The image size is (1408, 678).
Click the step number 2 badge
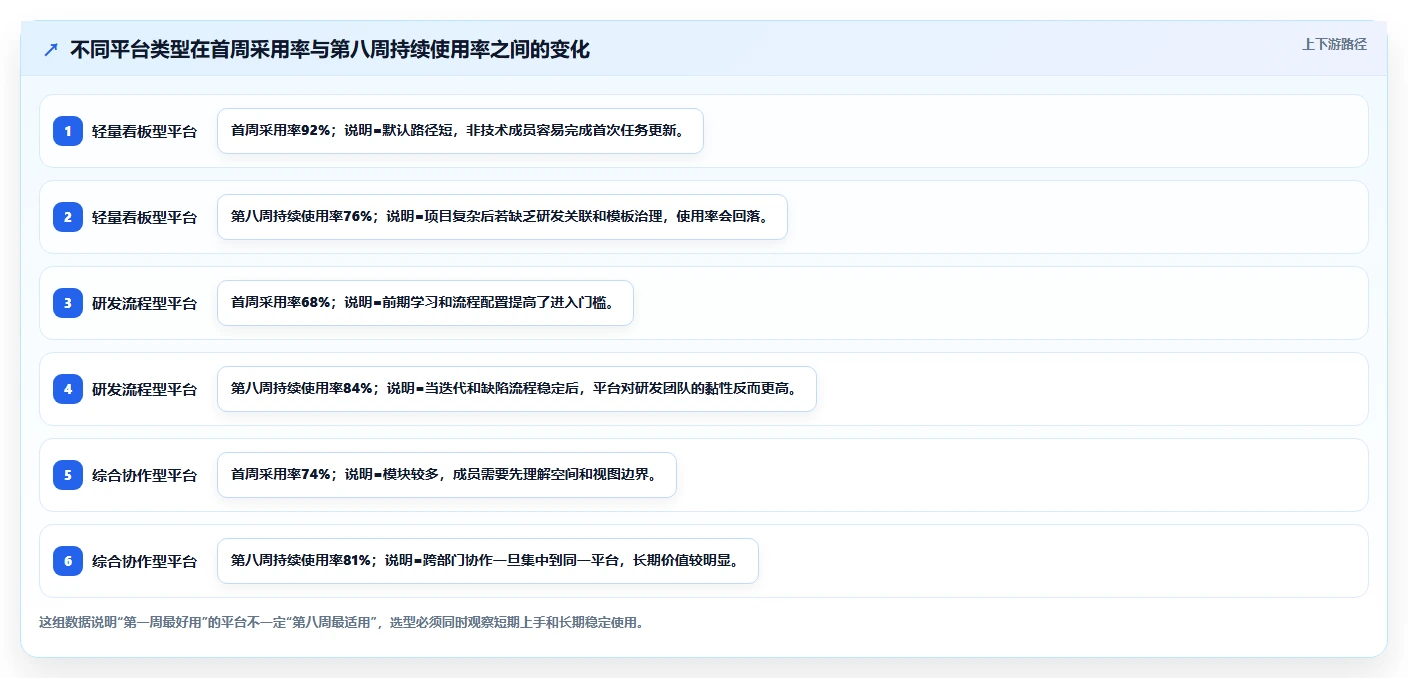tap(68, 217)
